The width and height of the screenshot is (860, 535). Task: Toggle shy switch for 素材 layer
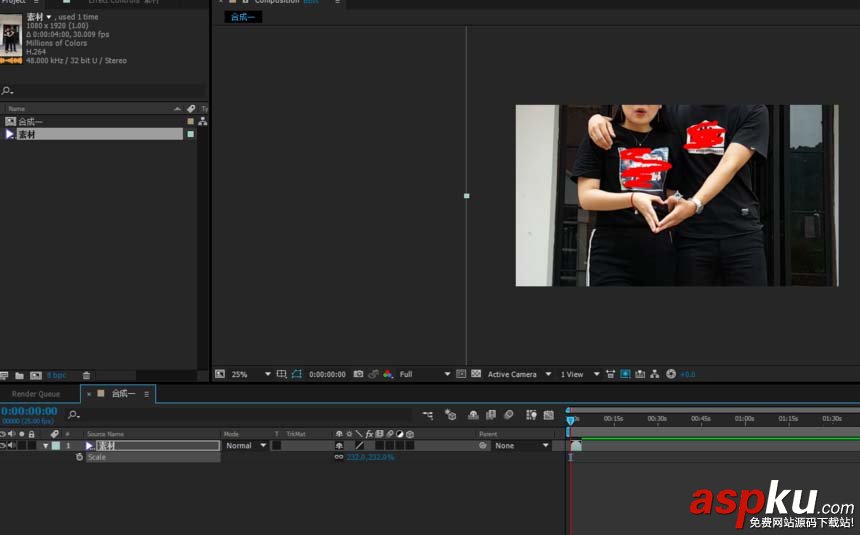[339, 446]
